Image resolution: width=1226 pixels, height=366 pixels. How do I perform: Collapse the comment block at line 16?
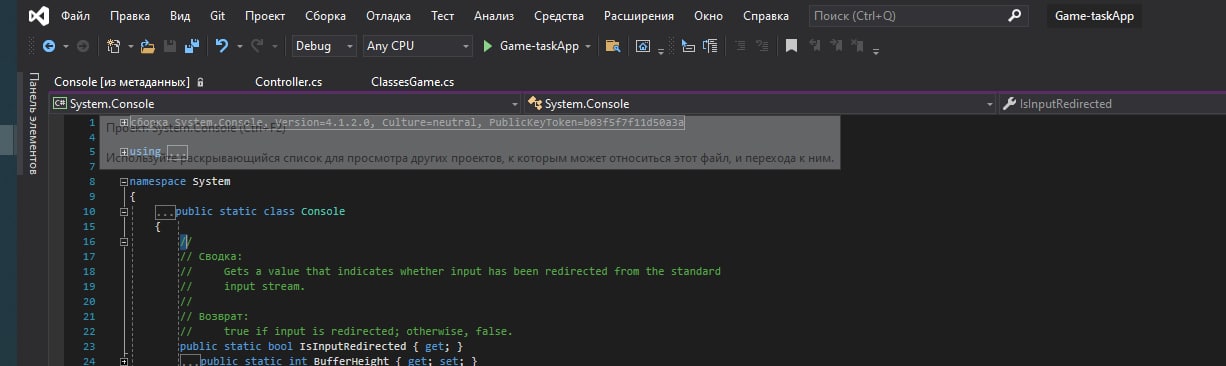123,242
